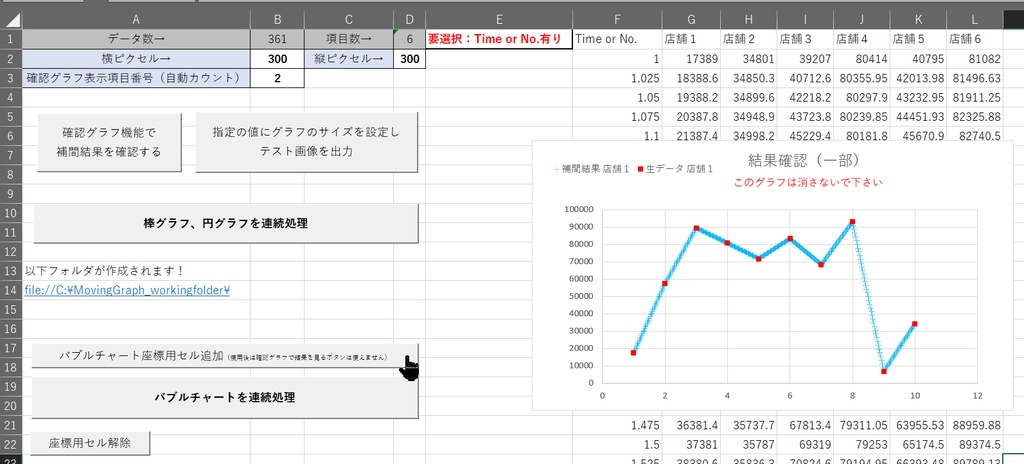
Task: Select row 1 header
Action: (x=11, y=39)
